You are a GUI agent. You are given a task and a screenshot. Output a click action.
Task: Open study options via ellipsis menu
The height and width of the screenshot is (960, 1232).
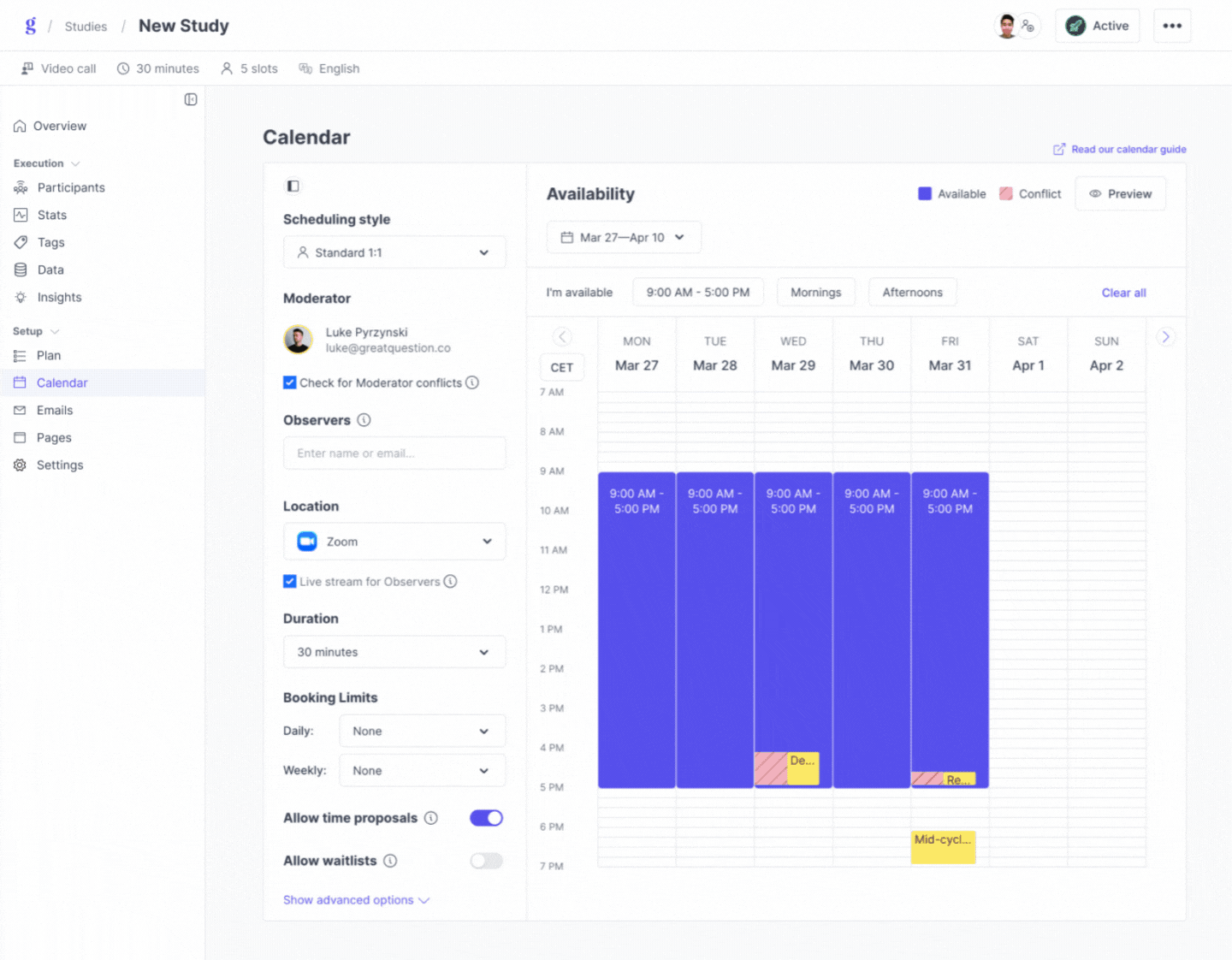pyautogui.click(x=1171, y=26)
